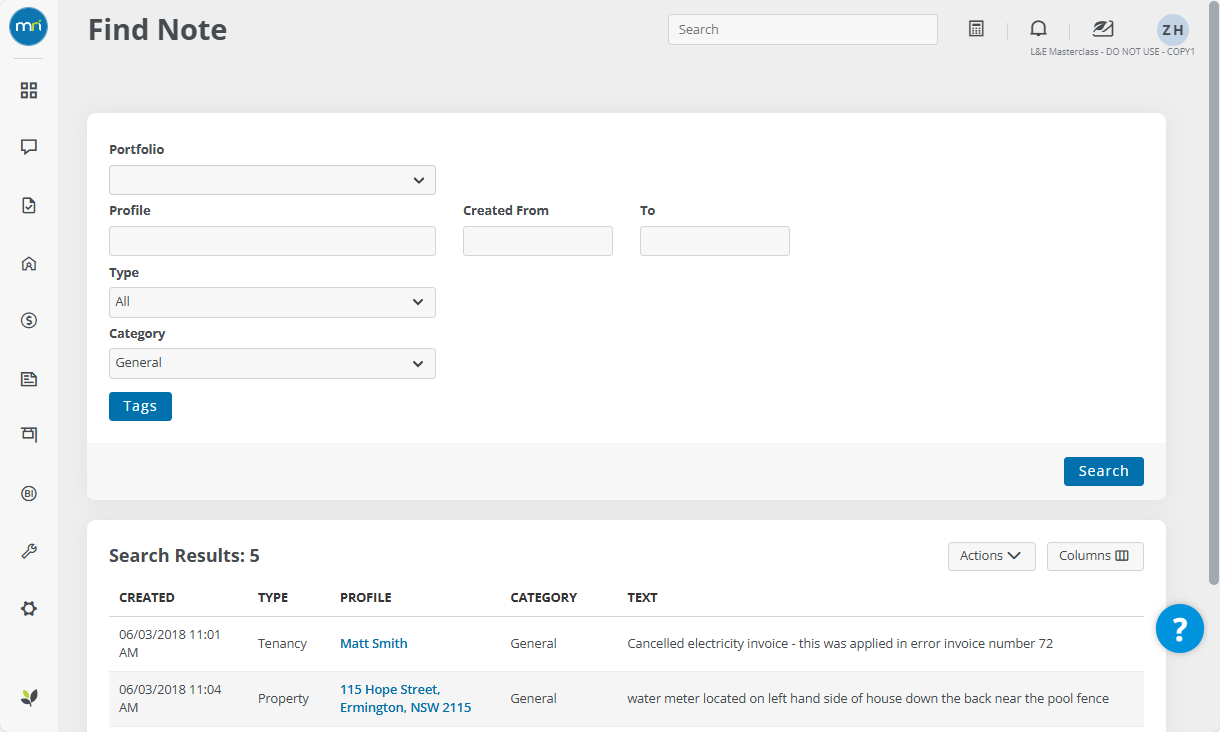This screenshot has width=1220, height=732.
Task: Expand the Actions dropdown menu
Action: coord(991,556)
